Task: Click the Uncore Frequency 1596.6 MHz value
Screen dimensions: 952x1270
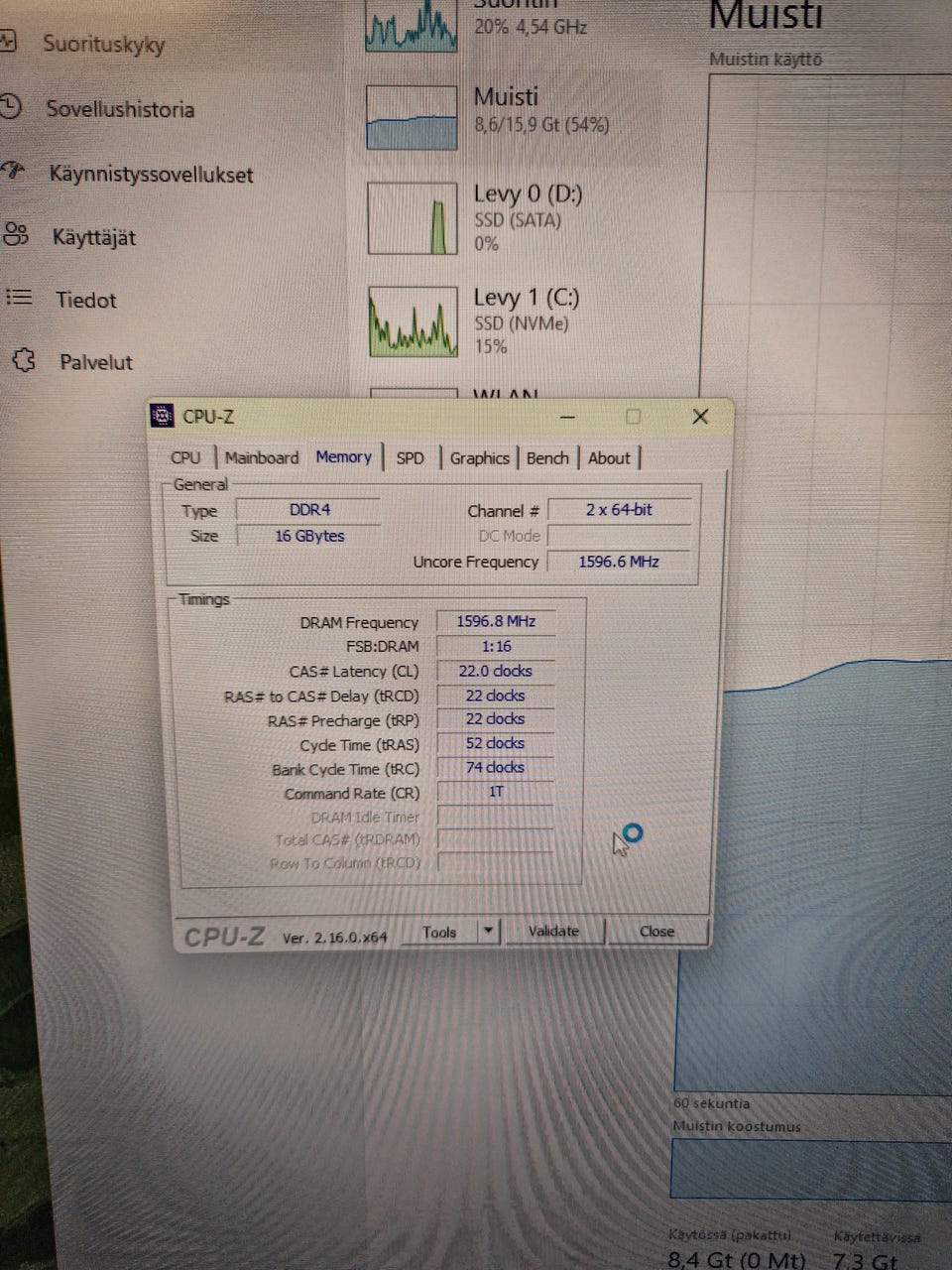Action: tap(619, 562)
